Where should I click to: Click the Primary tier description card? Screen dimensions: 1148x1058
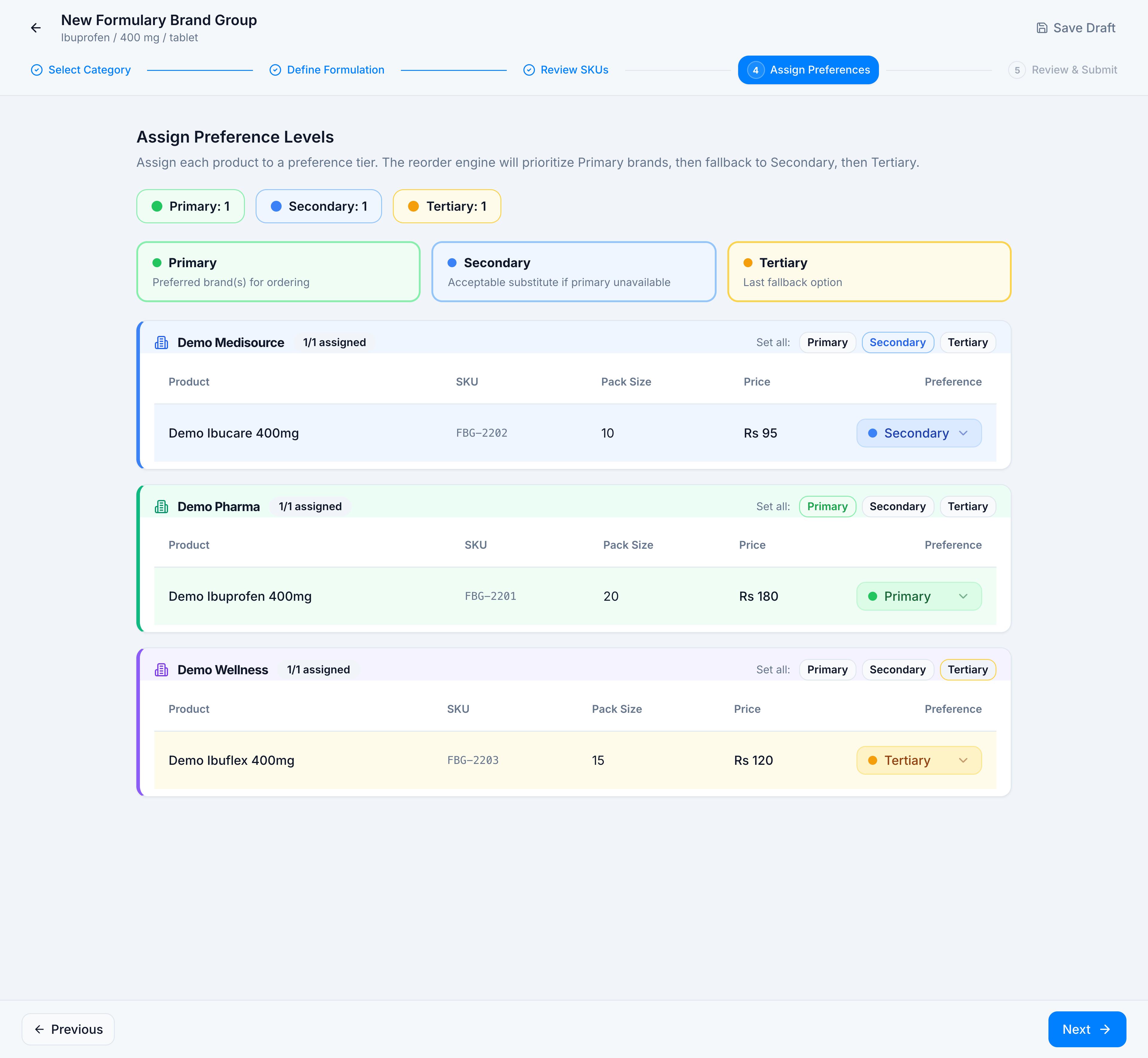[x=278, y=272]
